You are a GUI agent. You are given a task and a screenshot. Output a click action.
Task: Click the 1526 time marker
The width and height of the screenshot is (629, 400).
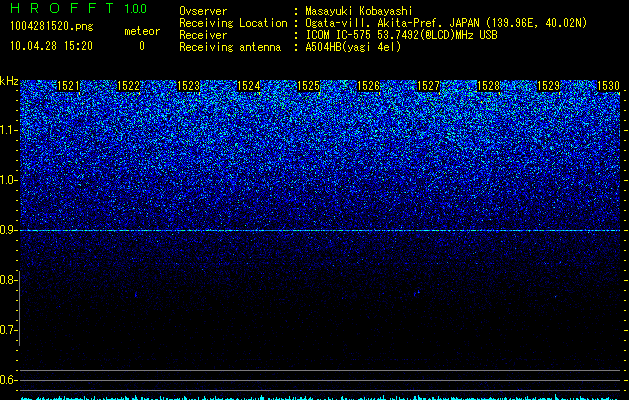coord(368,86)
